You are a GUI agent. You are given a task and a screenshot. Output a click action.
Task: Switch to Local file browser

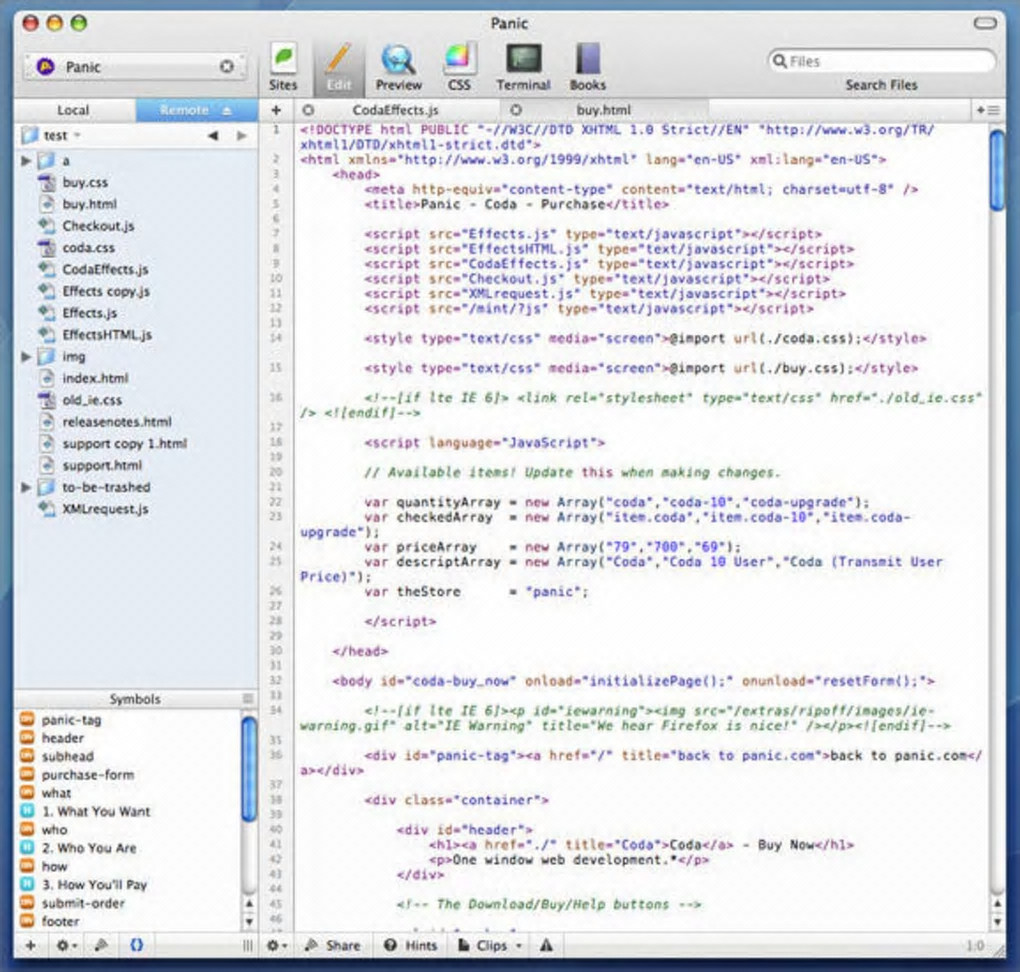click(x=73, y=110)
